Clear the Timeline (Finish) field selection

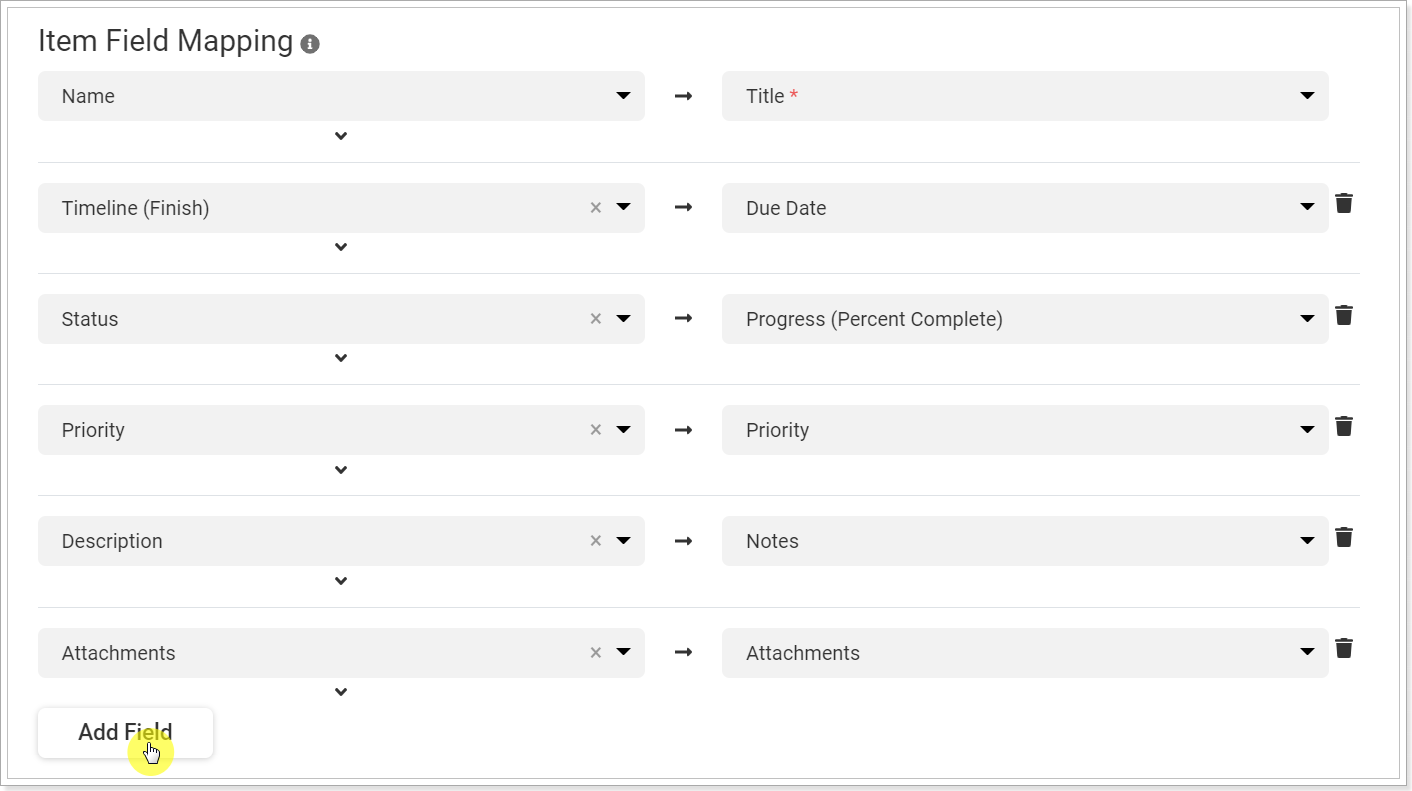(595, 207)
